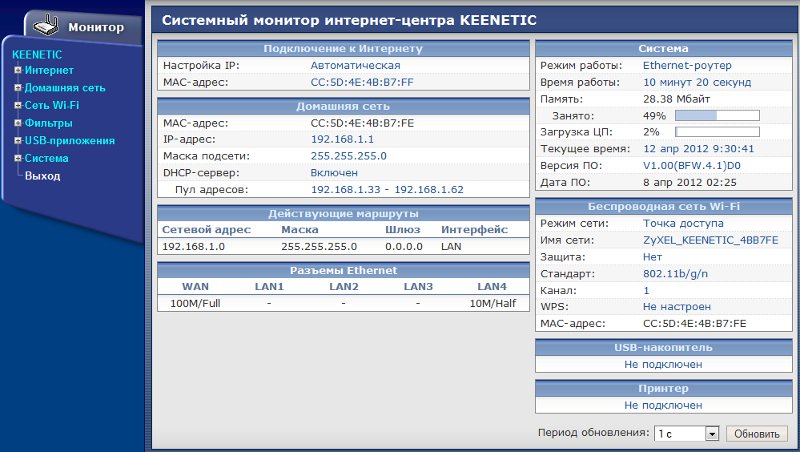Open the Система menu item in sidebar
The height and width of the screenshot is (452, 800).
point(46,158)
